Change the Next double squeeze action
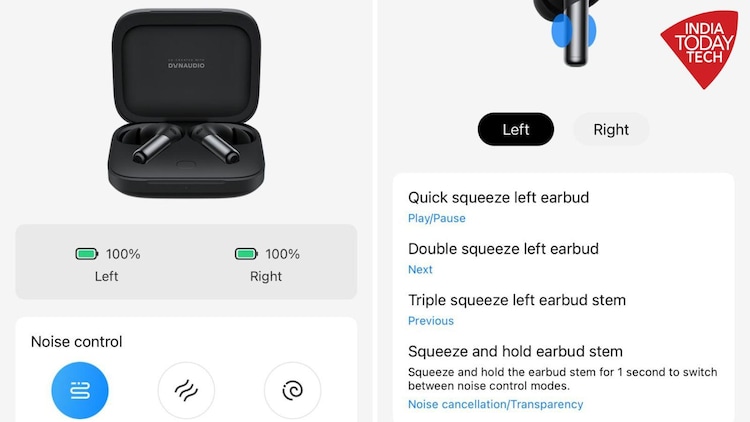 click(x=420, y=269)
